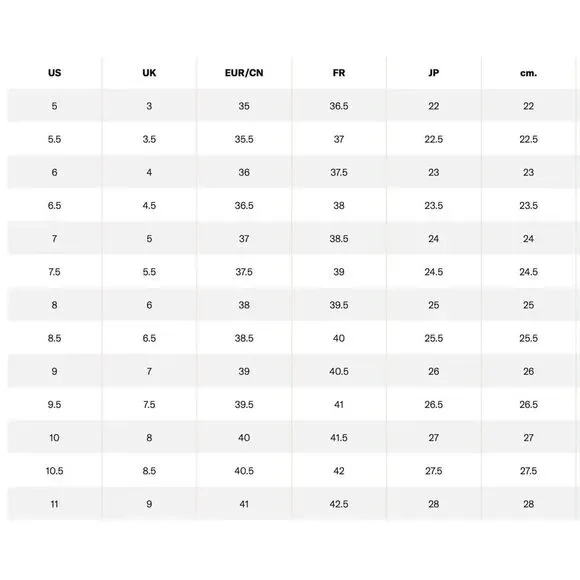The image size is (580, 580).
Task: Click US size 7 cell
Action: click(54, 239)
